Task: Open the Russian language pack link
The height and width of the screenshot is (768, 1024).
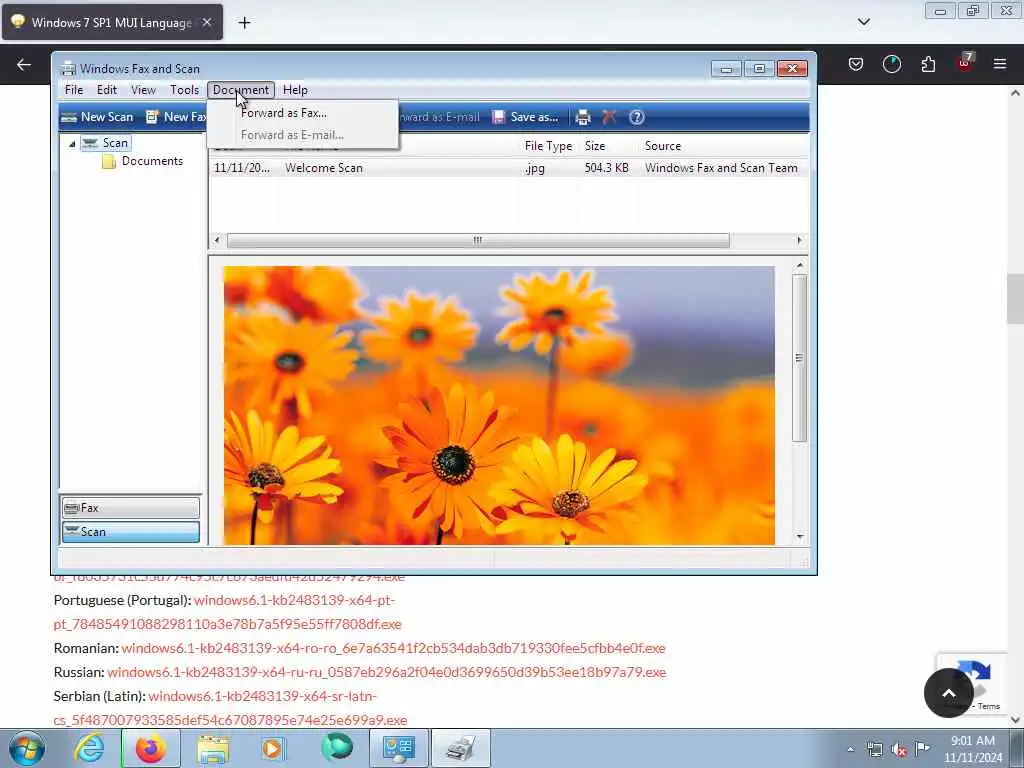Action: click(x=387, y=672)
